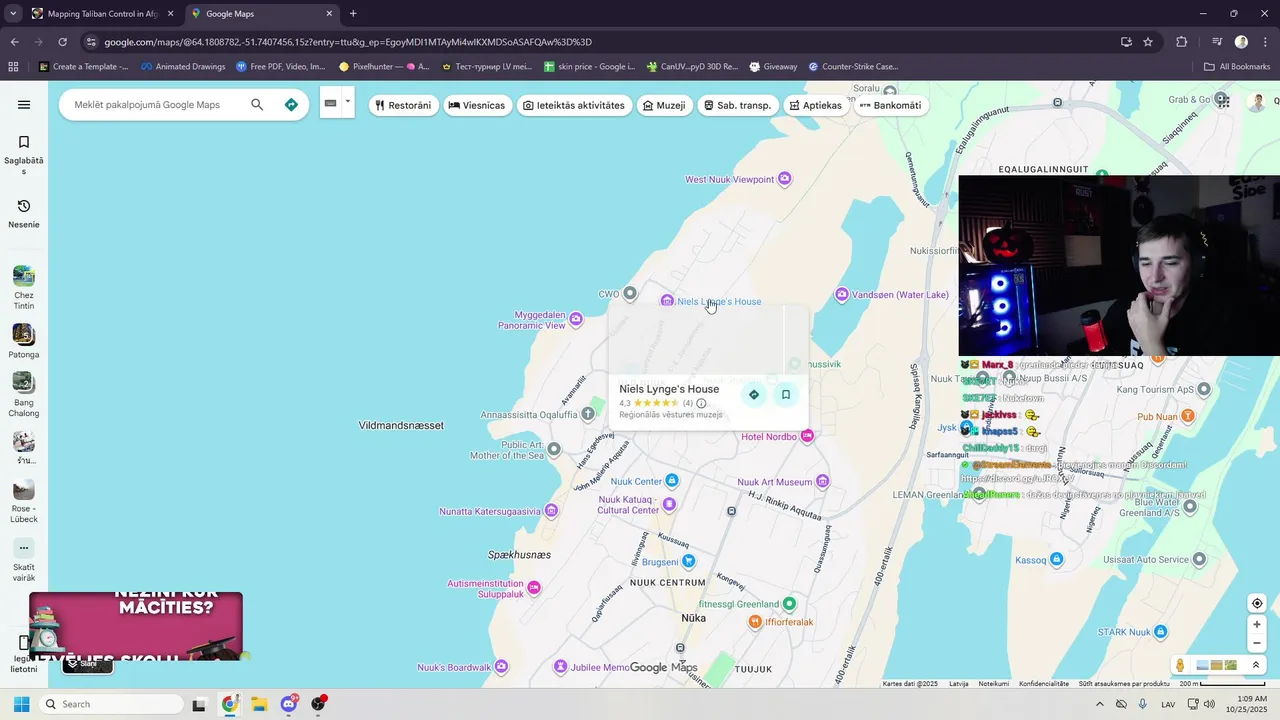Viewport: 1280px width, 720px height.
Task: Select terrain layer thumbnail
Action: point(1217,665)
